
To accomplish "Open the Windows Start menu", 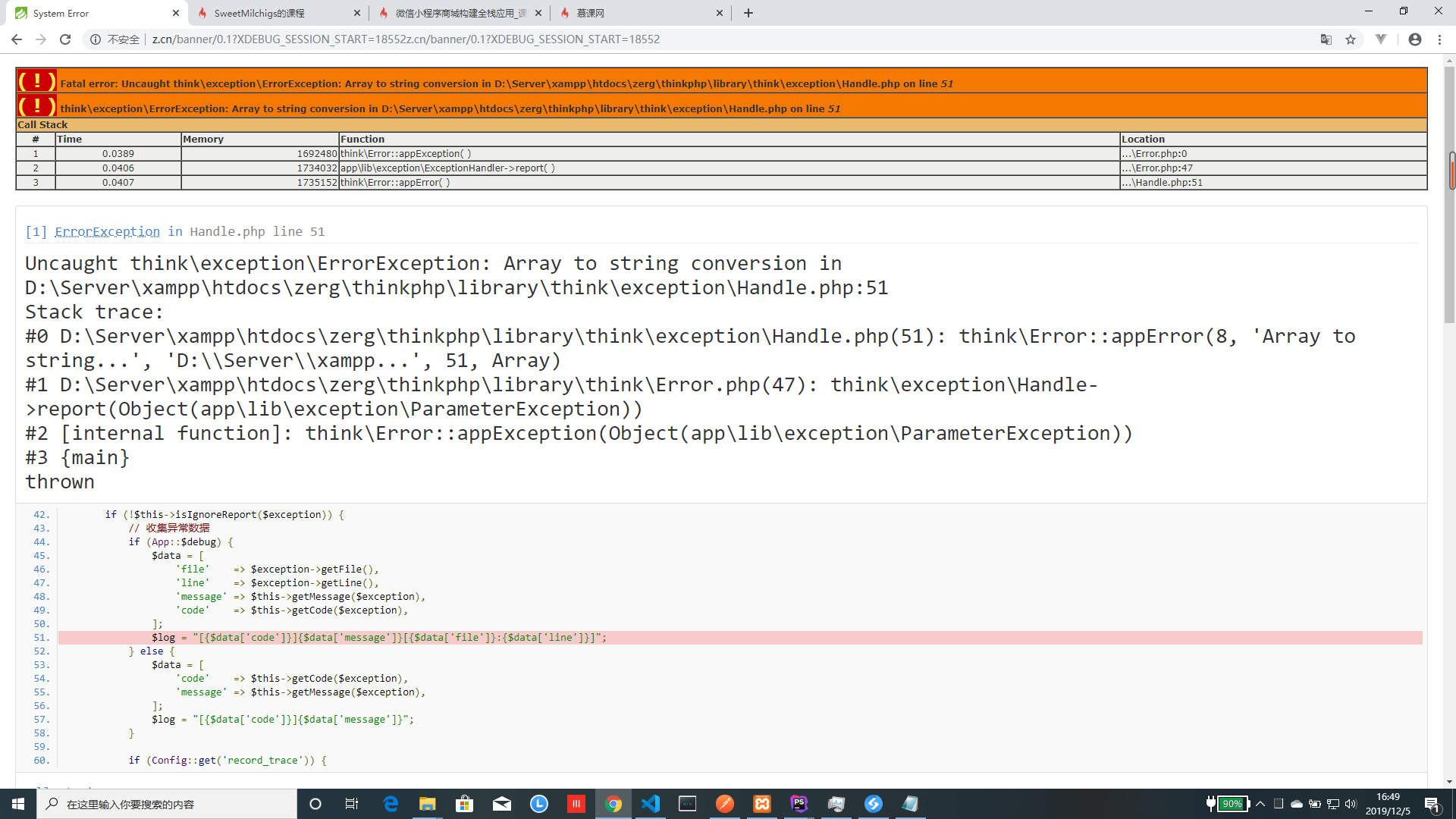I will pyautogui.click(x=18, y=804).
